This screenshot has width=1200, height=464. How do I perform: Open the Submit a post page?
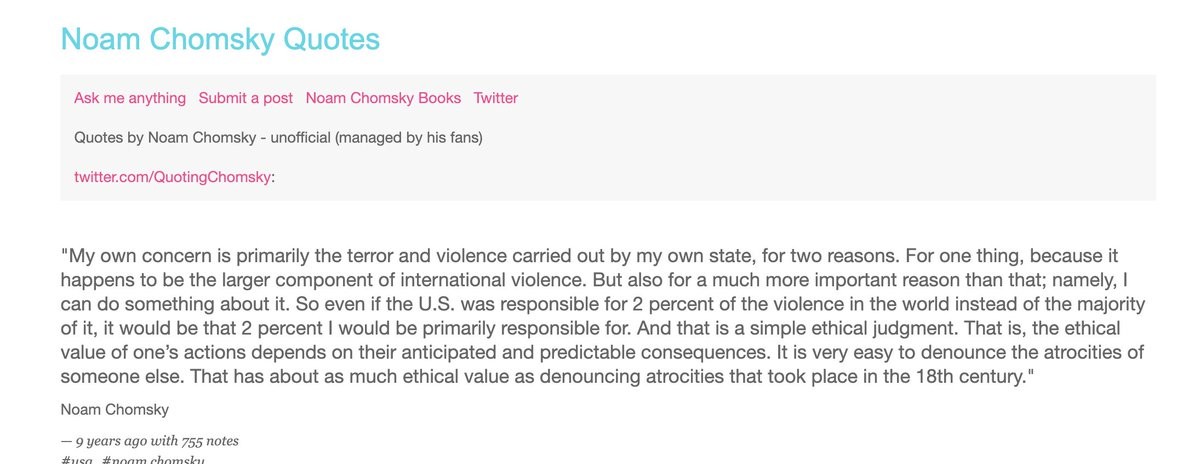pyautogui.click(x=246, y=98)
